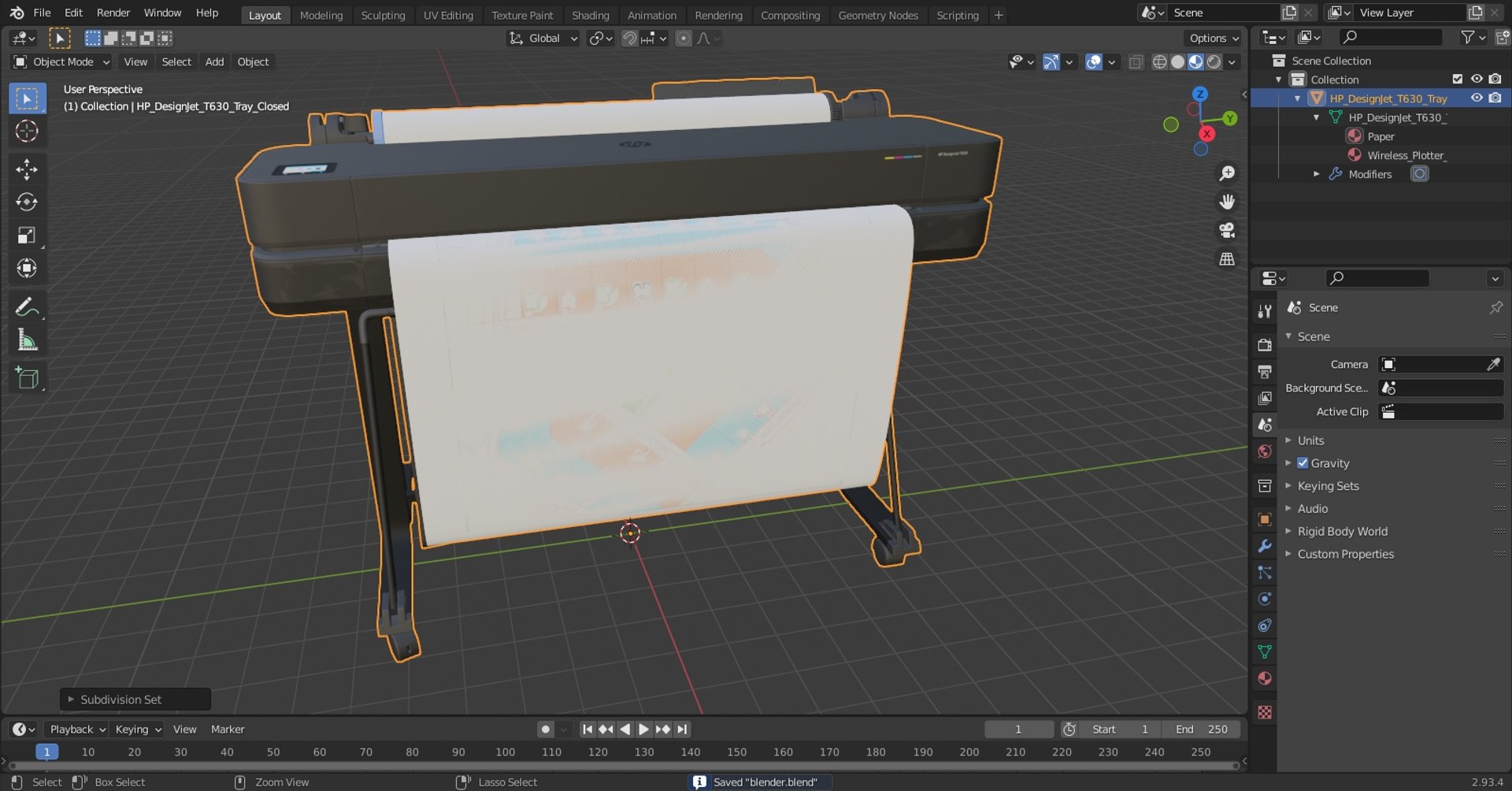
Task: Select the Annotate tool
Action: (x=27, y=307)
